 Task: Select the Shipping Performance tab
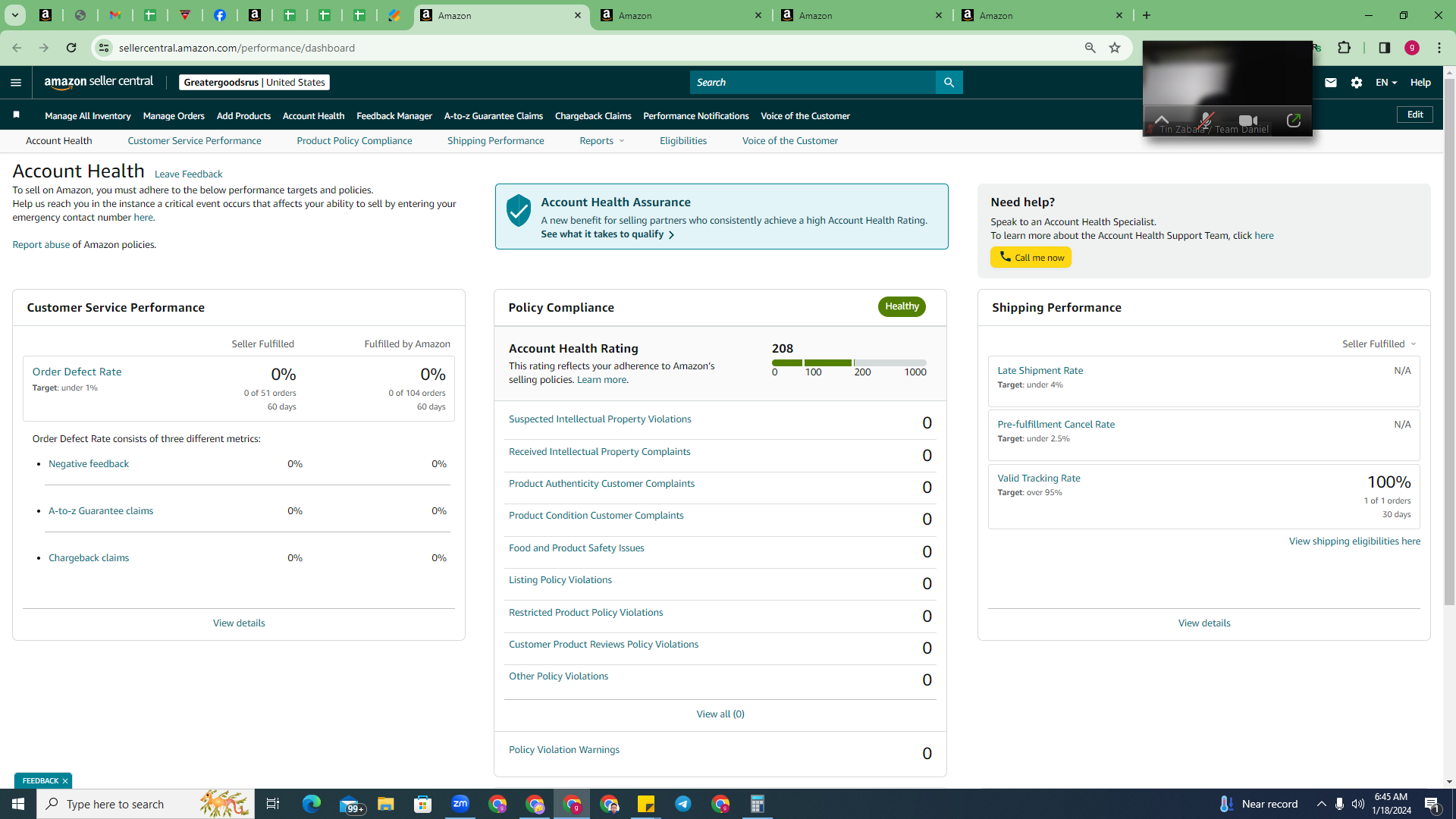pyautogui.click(x=496, y=141)
